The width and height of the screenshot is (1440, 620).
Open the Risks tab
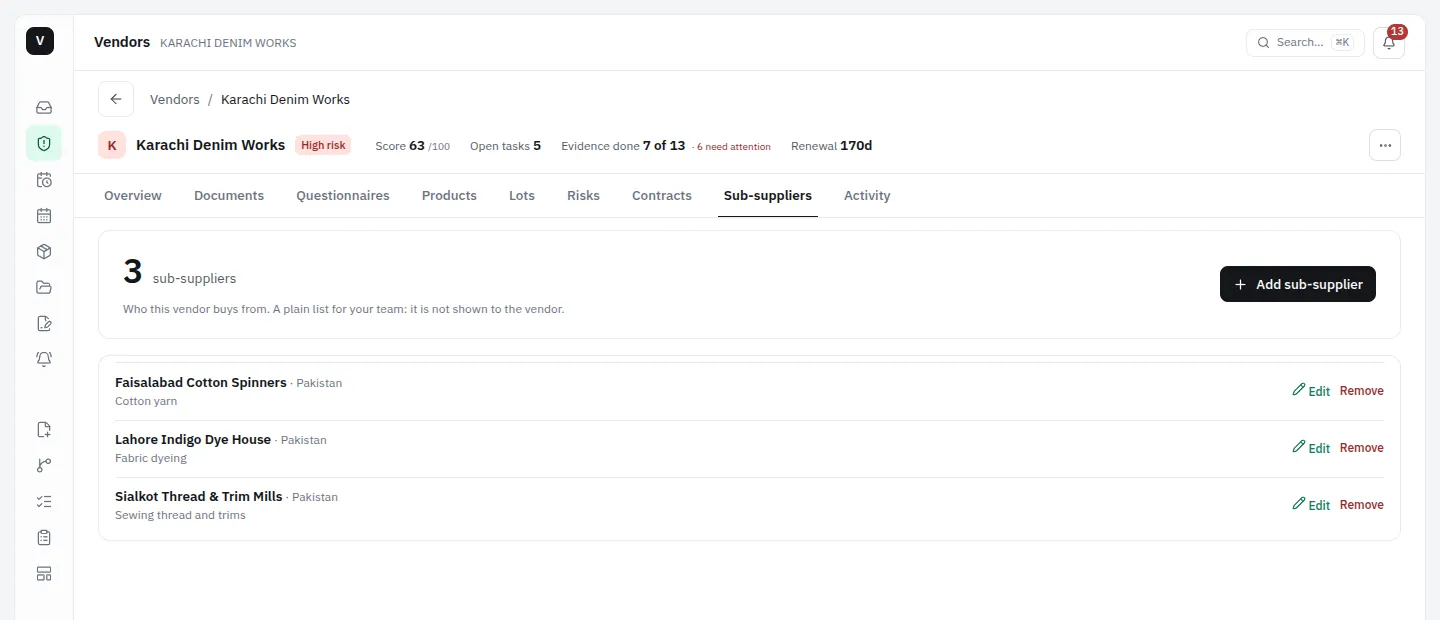coord(583,195)
